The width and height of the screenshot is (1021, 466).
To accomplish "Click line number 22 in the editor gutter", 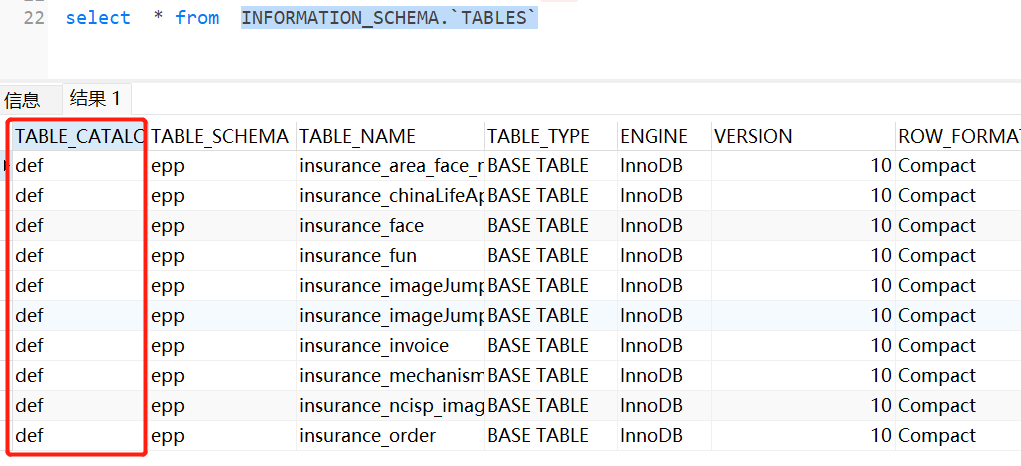I will (x=34, y=18).
